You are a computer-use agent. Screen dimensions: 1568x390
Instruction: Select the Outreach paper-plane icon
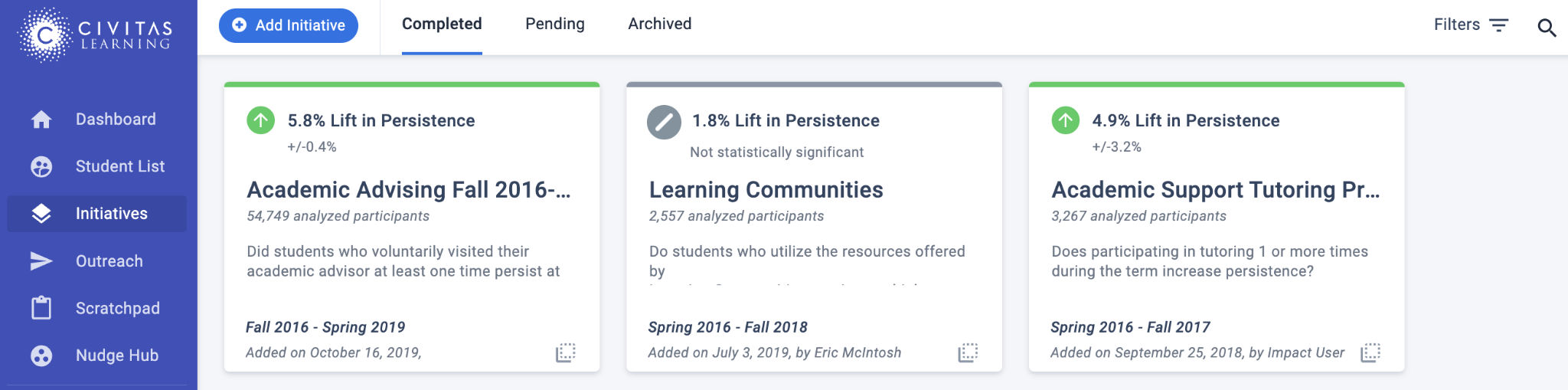(x=41, y=261)
